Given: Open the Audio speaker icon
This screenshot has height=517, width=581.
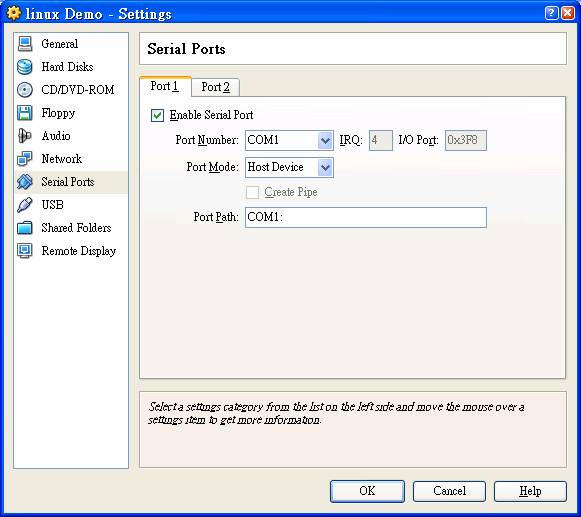Looking at the screenshot, I should (25, 136).
